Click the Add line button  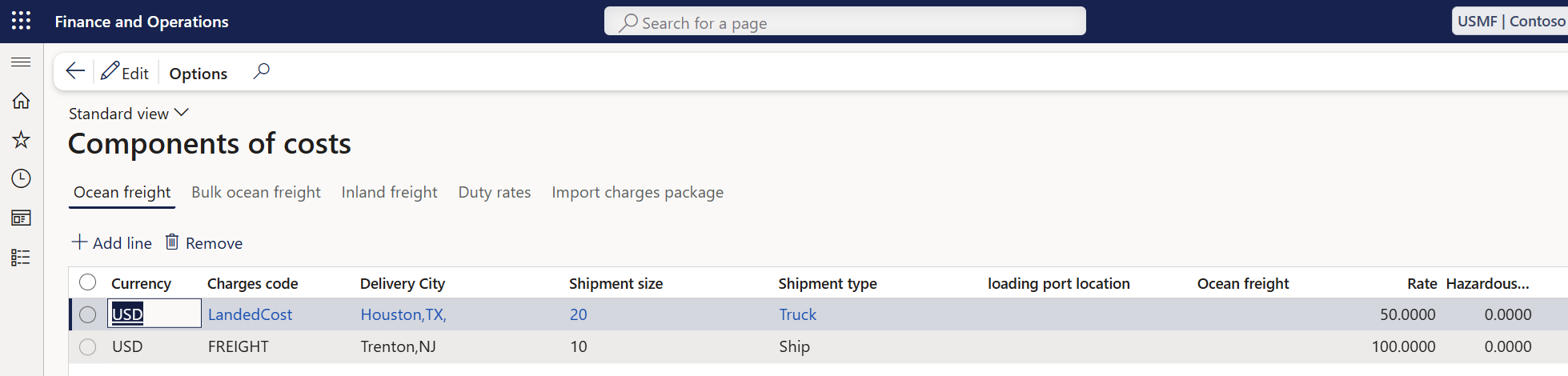click(x=112, y=243)
